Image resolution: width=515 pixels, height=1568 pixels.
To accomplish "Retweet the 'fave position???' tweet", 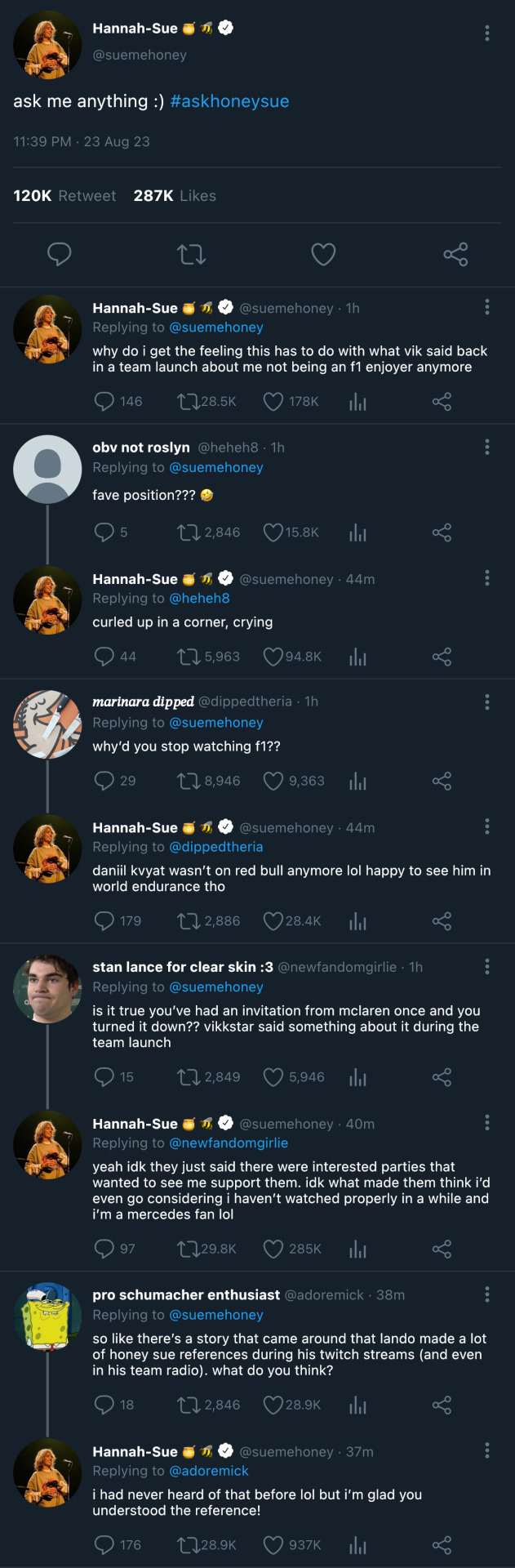I will pos(189,532).
